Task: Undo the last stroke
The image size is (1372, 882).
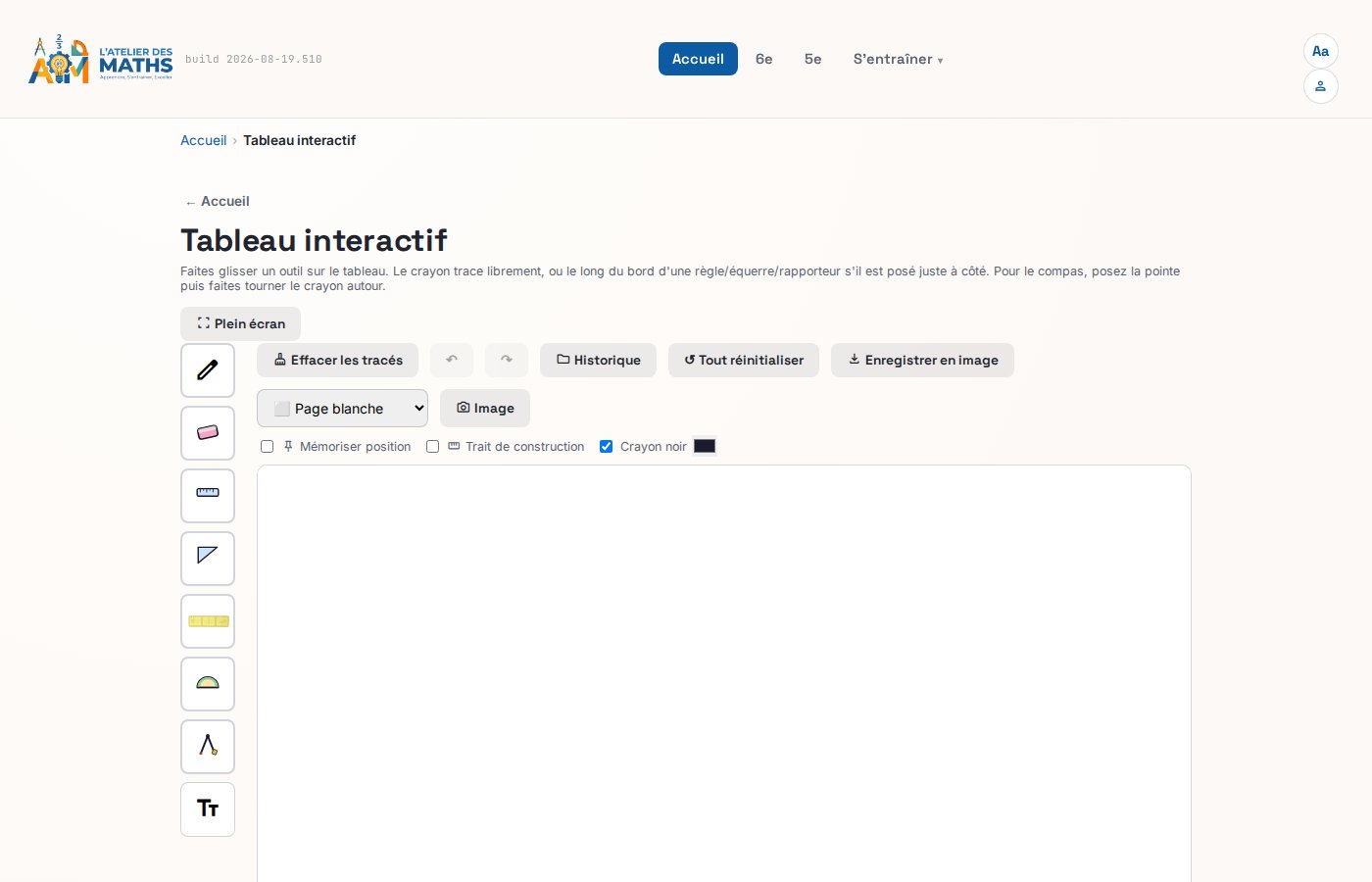Action: (x=452, y=360)
